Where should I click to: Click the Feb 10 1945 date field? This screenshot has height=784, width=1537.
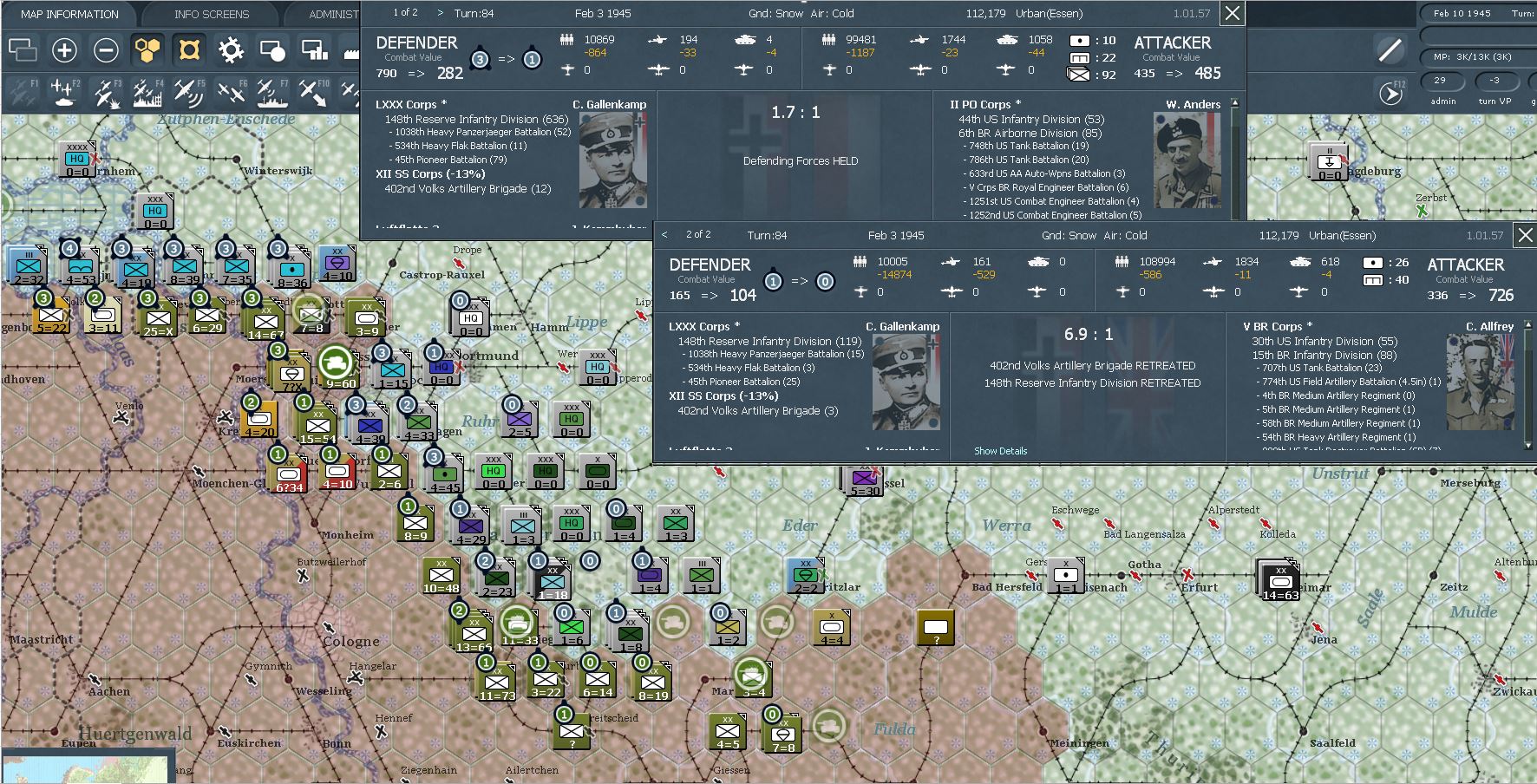[1462, 13]
